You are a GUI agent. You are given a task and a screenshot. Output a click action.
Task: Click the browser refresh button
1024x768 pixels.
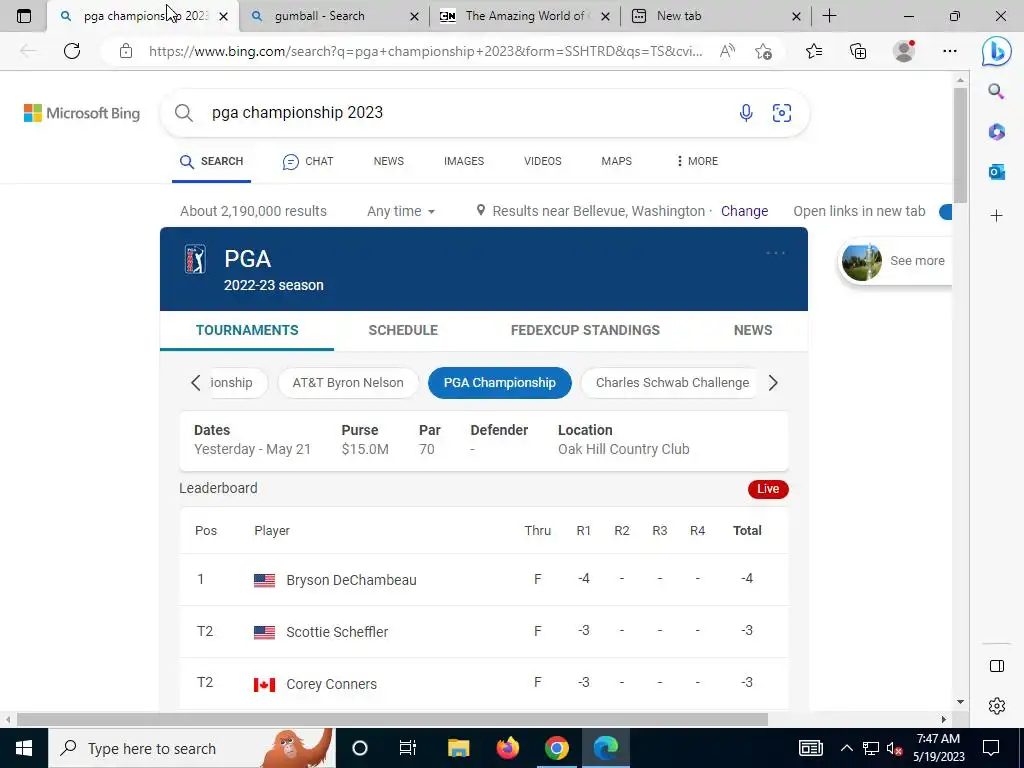point(72,51)
